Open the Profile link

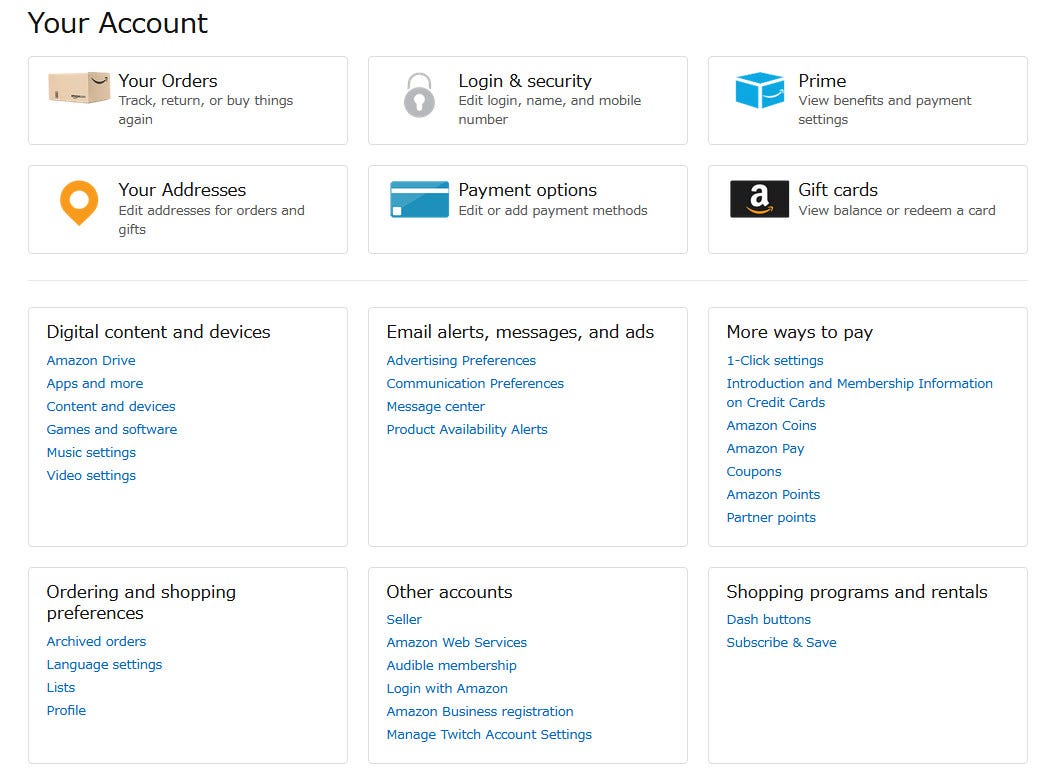coord(66,710)
